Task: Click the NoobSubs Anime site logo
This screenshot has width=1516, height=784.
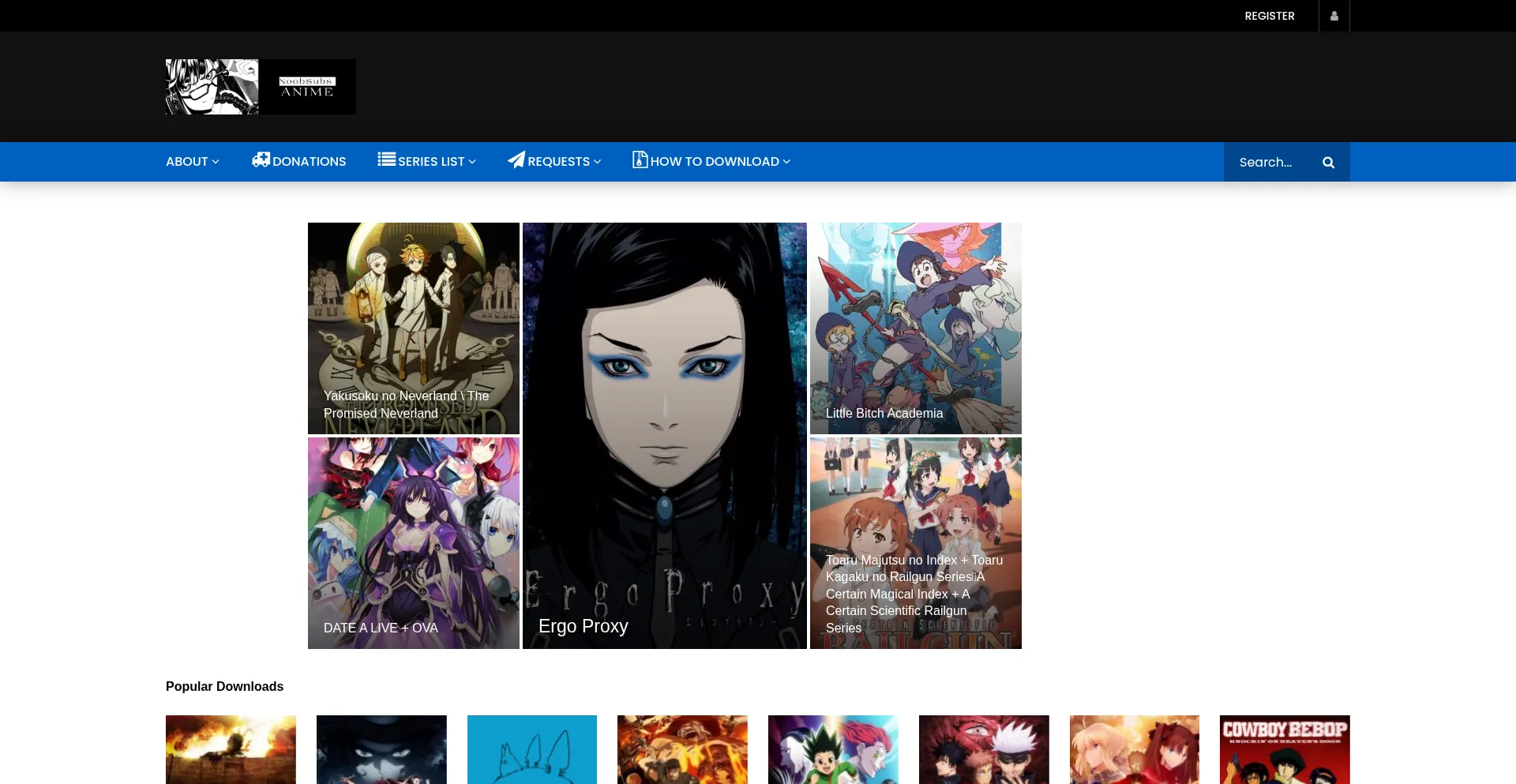Action: coord(261,87)
